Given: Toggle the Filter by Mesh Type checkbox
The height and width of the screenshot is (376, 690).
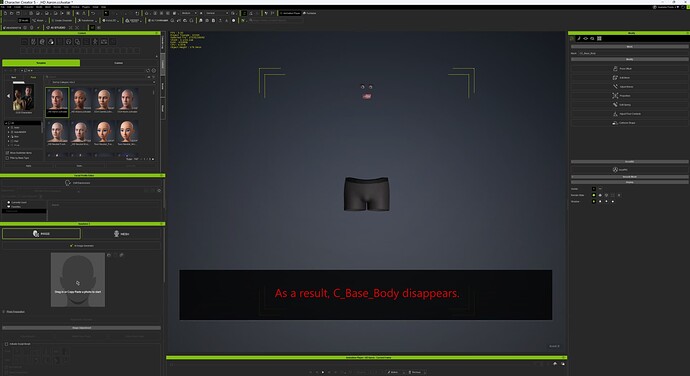Looking at the screenshot, I should click(x=7, y=158).
